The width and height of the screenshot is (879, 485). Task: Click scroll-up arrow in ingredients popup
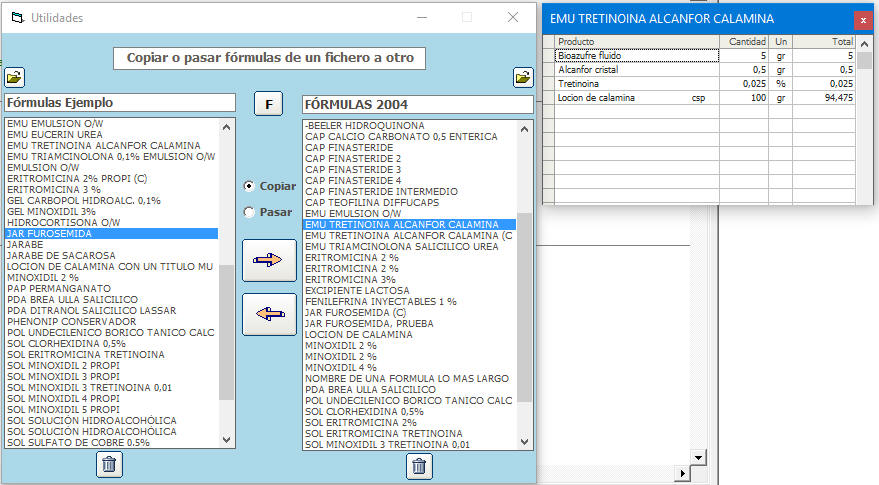(864, 44)
